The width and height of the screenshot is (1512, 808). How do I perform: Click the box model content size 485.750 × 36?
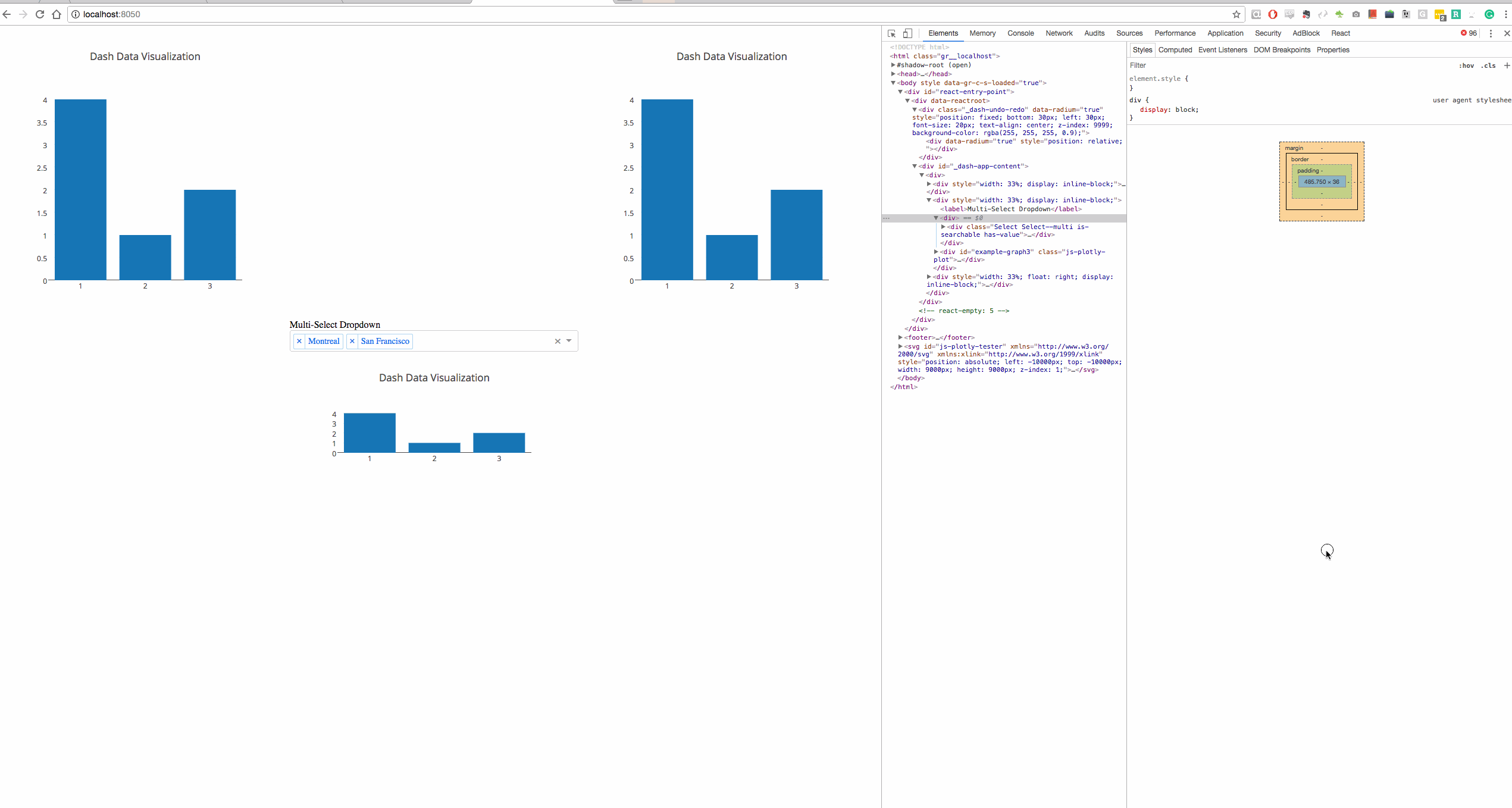point(1322,182)
